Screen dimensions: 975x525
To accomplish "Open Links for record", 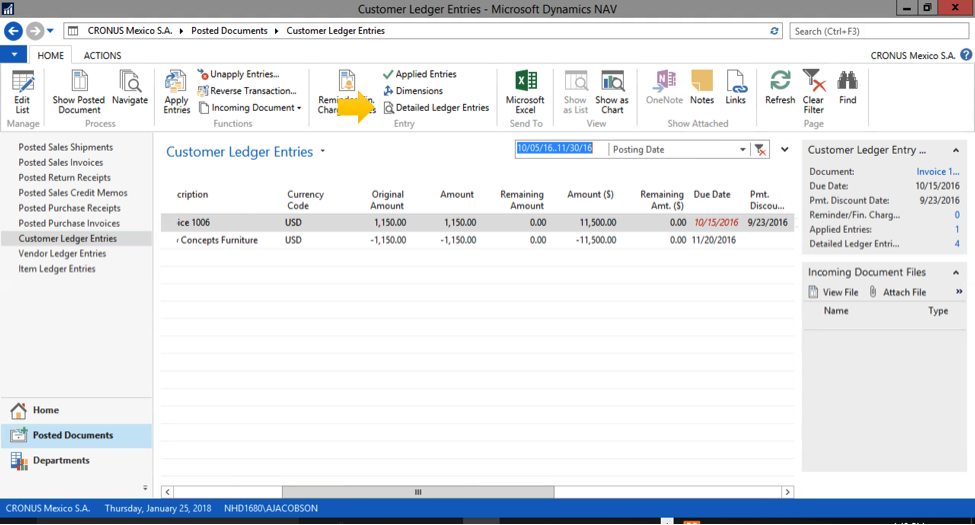I will [736, 88].
